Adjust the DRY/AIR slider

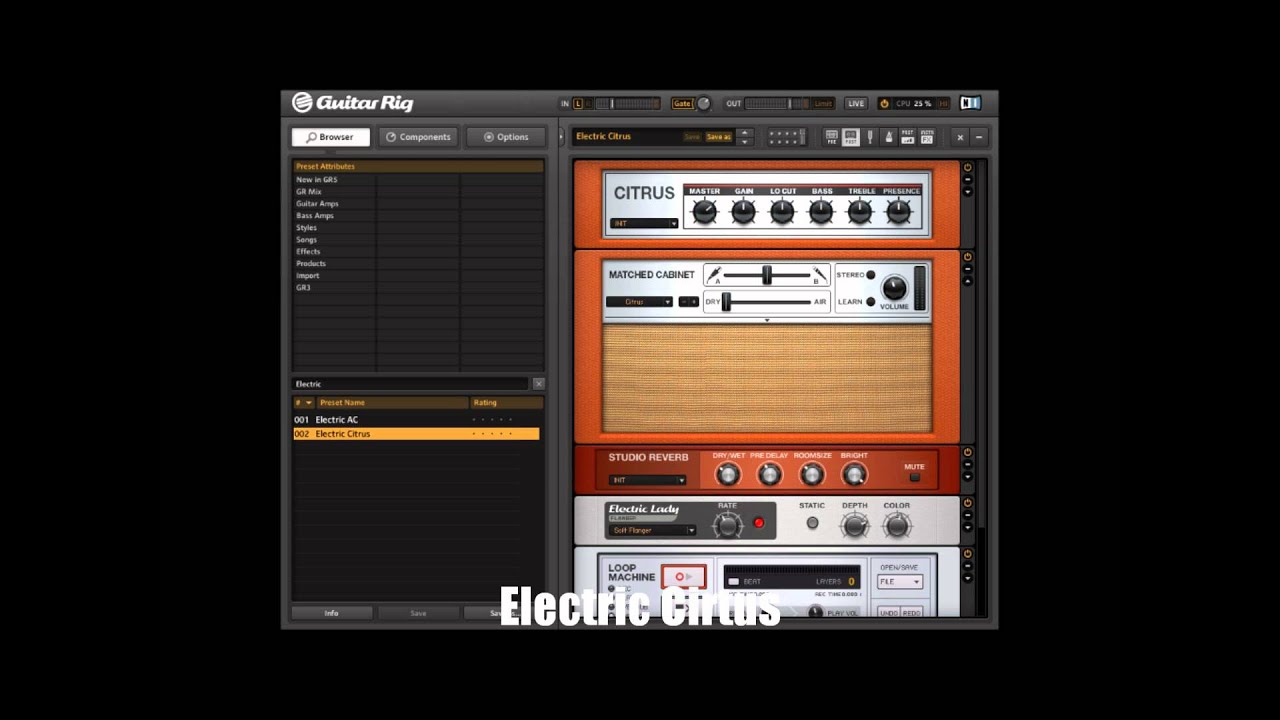point(727,301)
